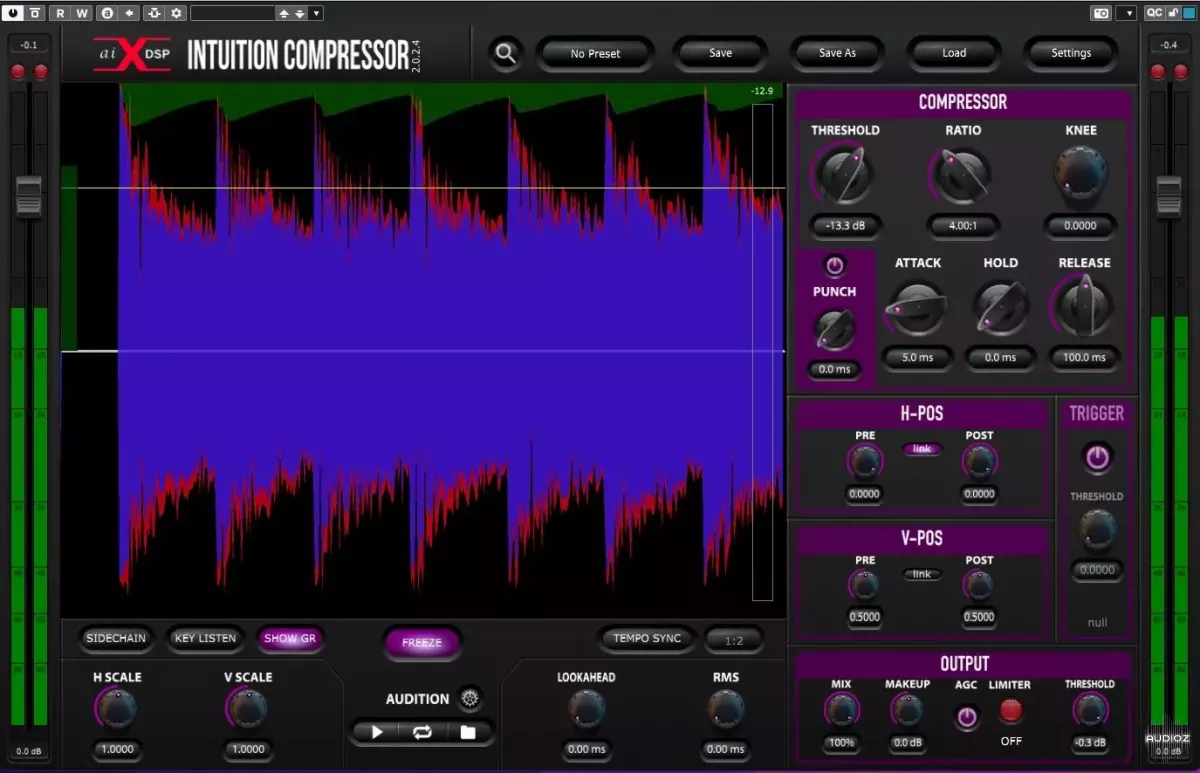
Task: Load previous preset with the up arrow
Action: [284, 13]
